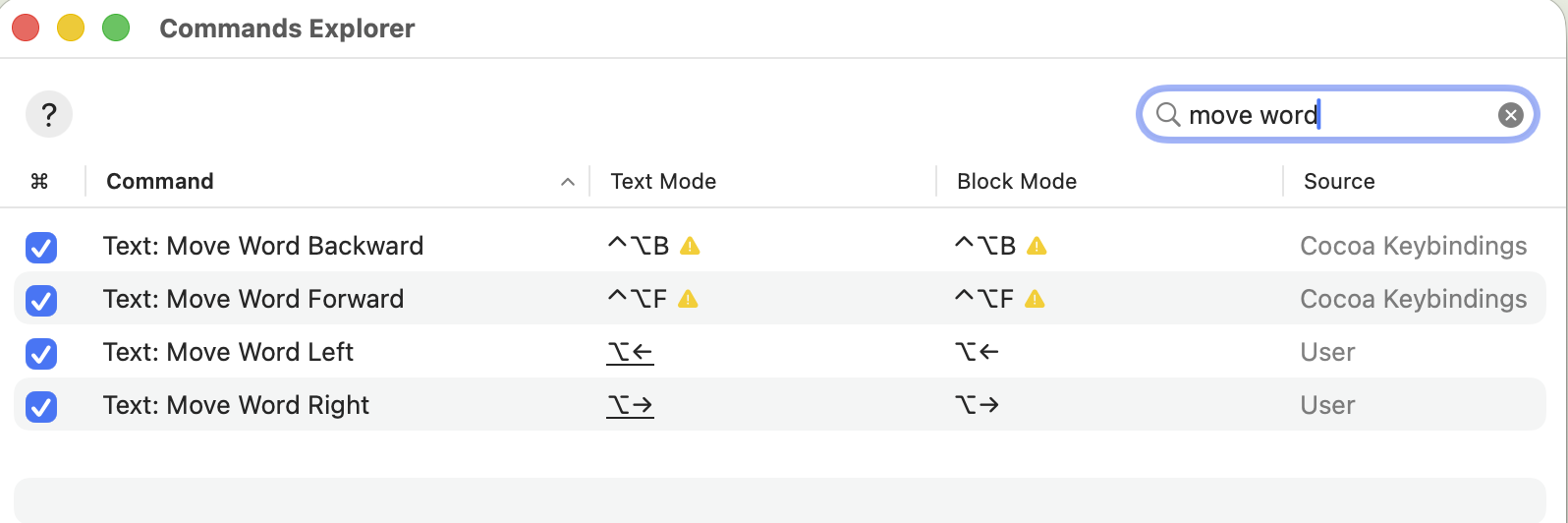Clear the search field text
This screenshot has height=523, width=1568.
[x=1510, y=115]
